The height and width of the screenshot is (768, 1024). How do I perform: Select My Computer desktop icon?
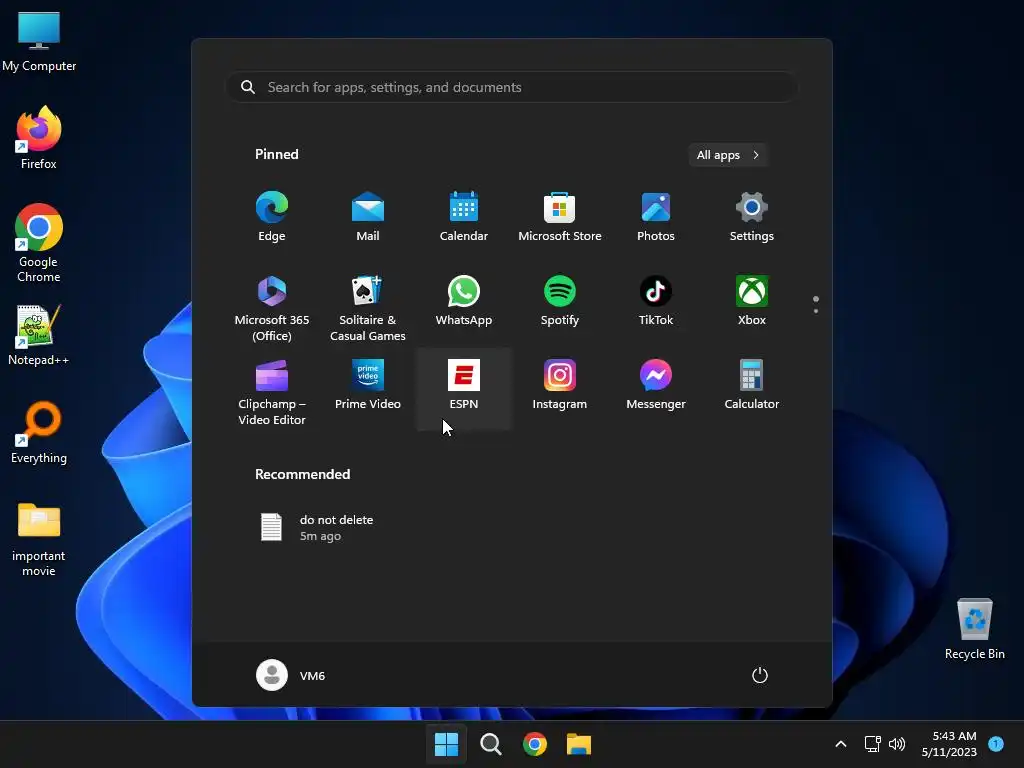(39, 41)
